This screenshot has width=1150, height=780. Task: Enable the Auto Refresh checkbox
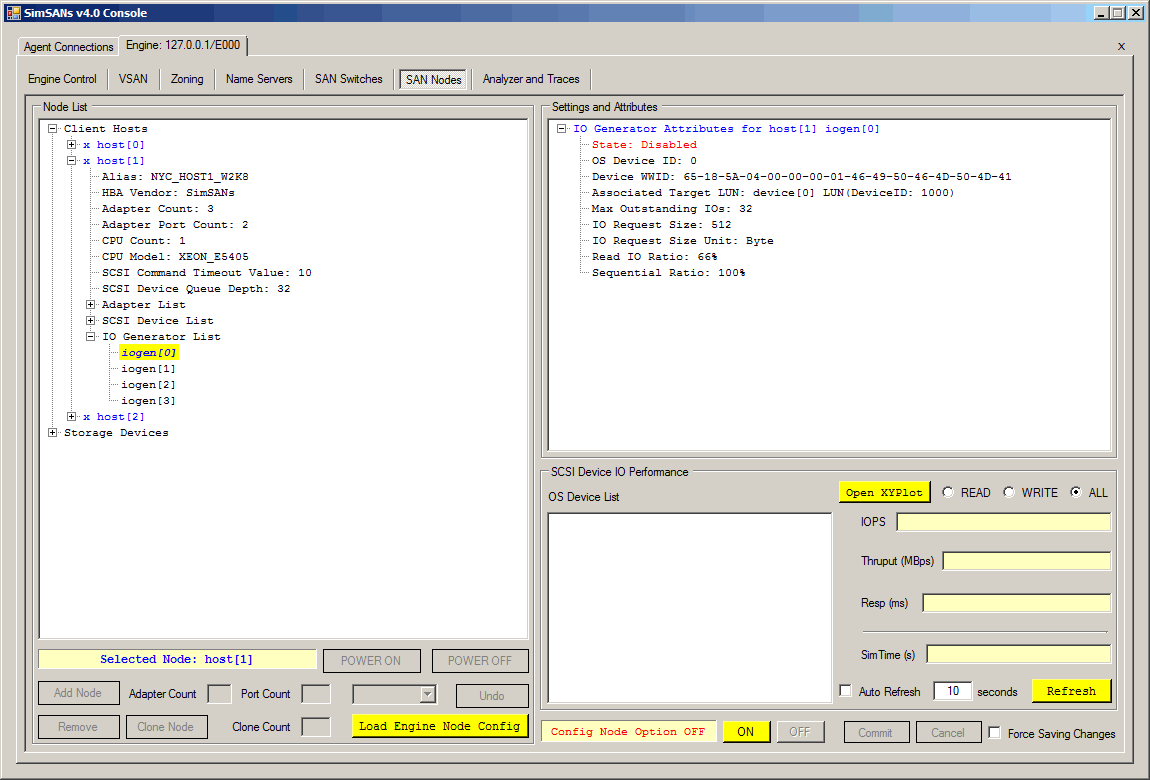[x=846, y=691]
